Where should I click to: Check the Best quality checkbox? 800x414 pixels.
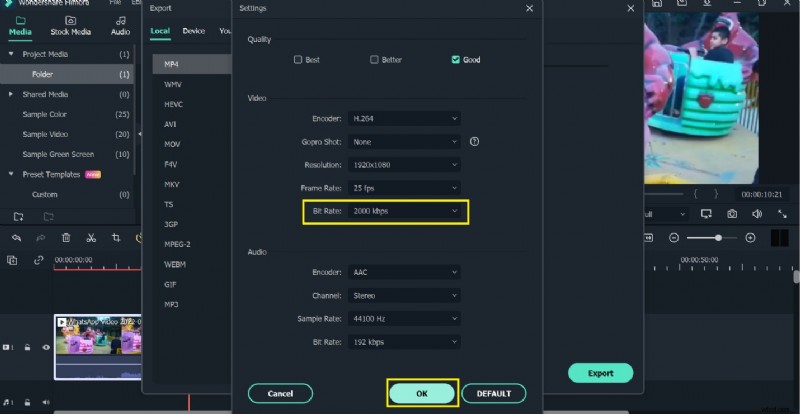click(298, 60)
